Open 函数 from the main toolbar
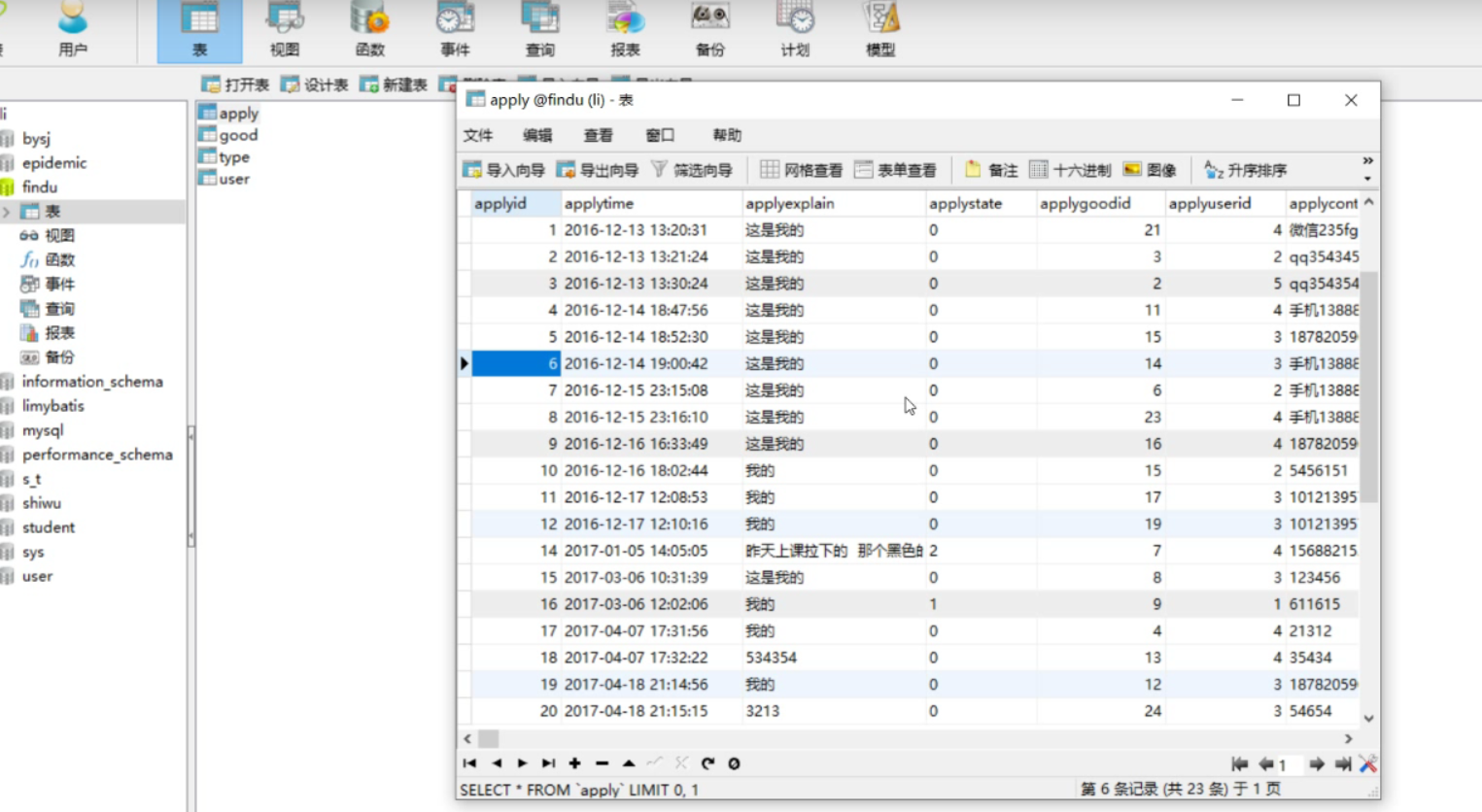Image resolution: width=1482 pixels, height=812 pixels. 369,31
